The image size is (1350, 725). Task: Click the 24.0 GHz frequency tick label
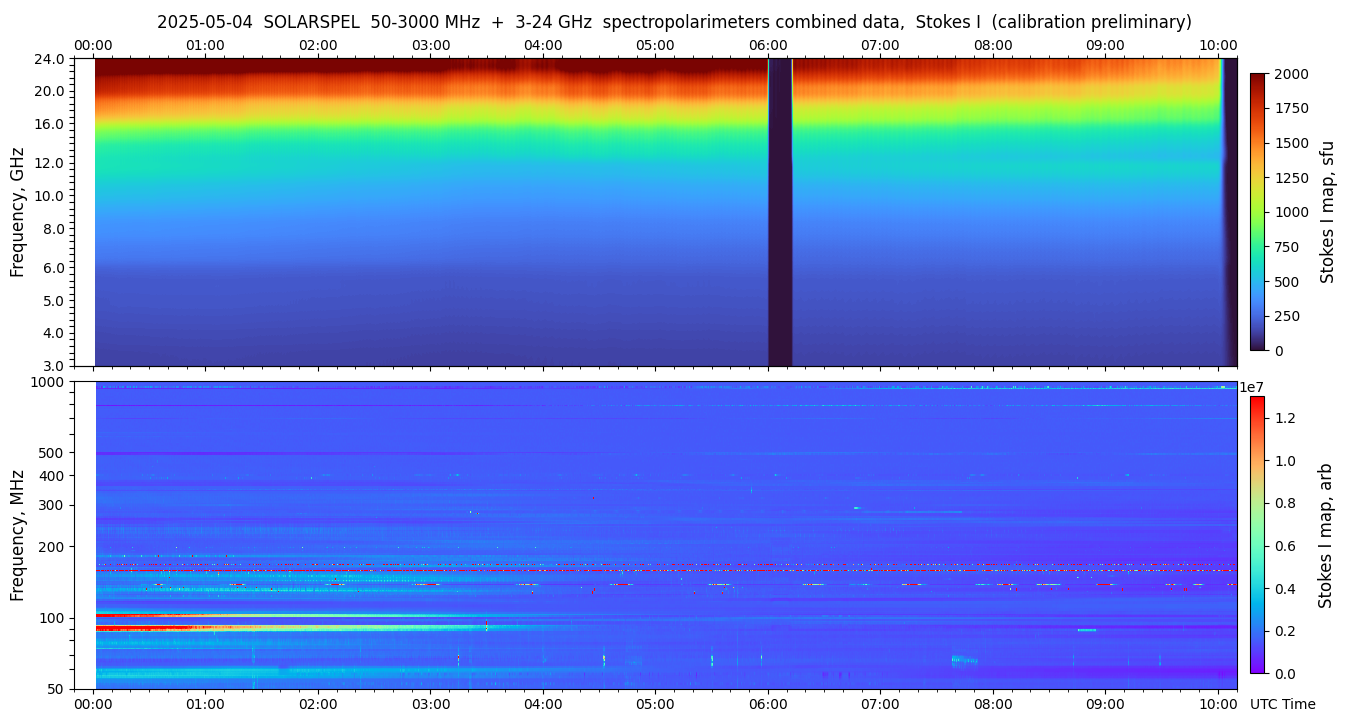(51, 59)
